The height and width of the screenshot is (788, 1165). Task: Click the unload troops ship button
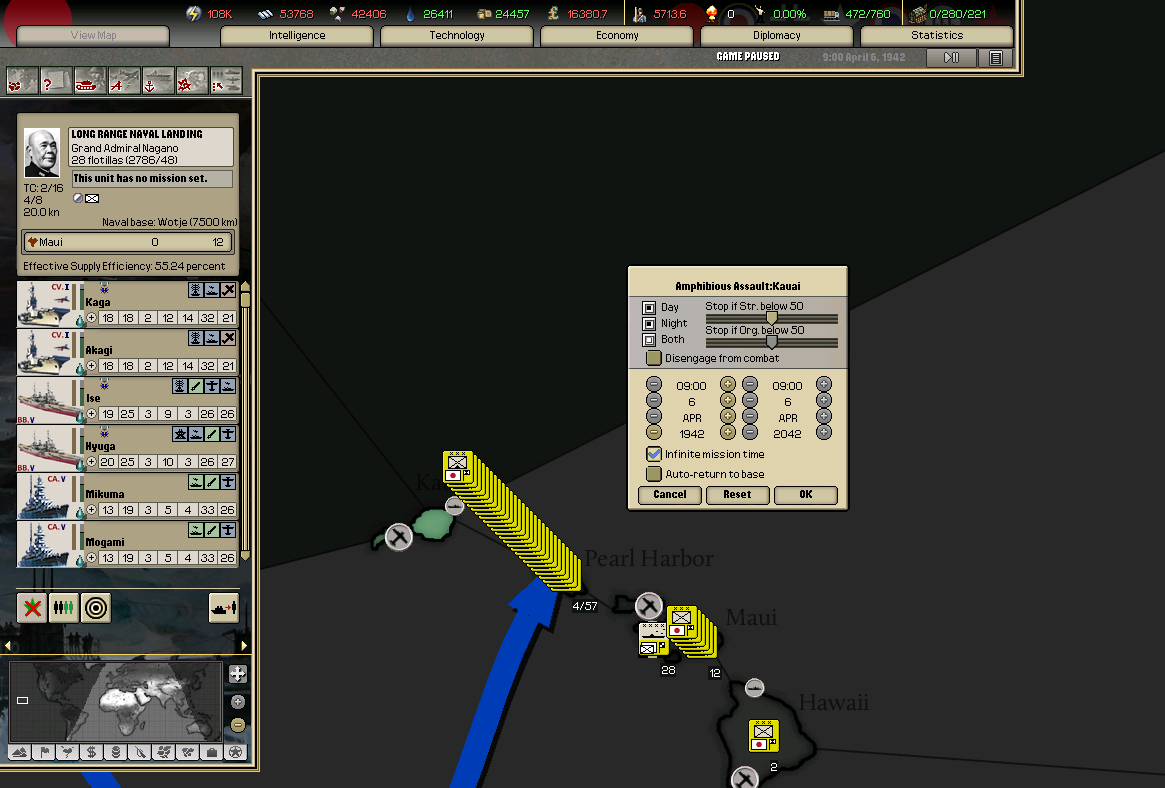tap(222, 607)
